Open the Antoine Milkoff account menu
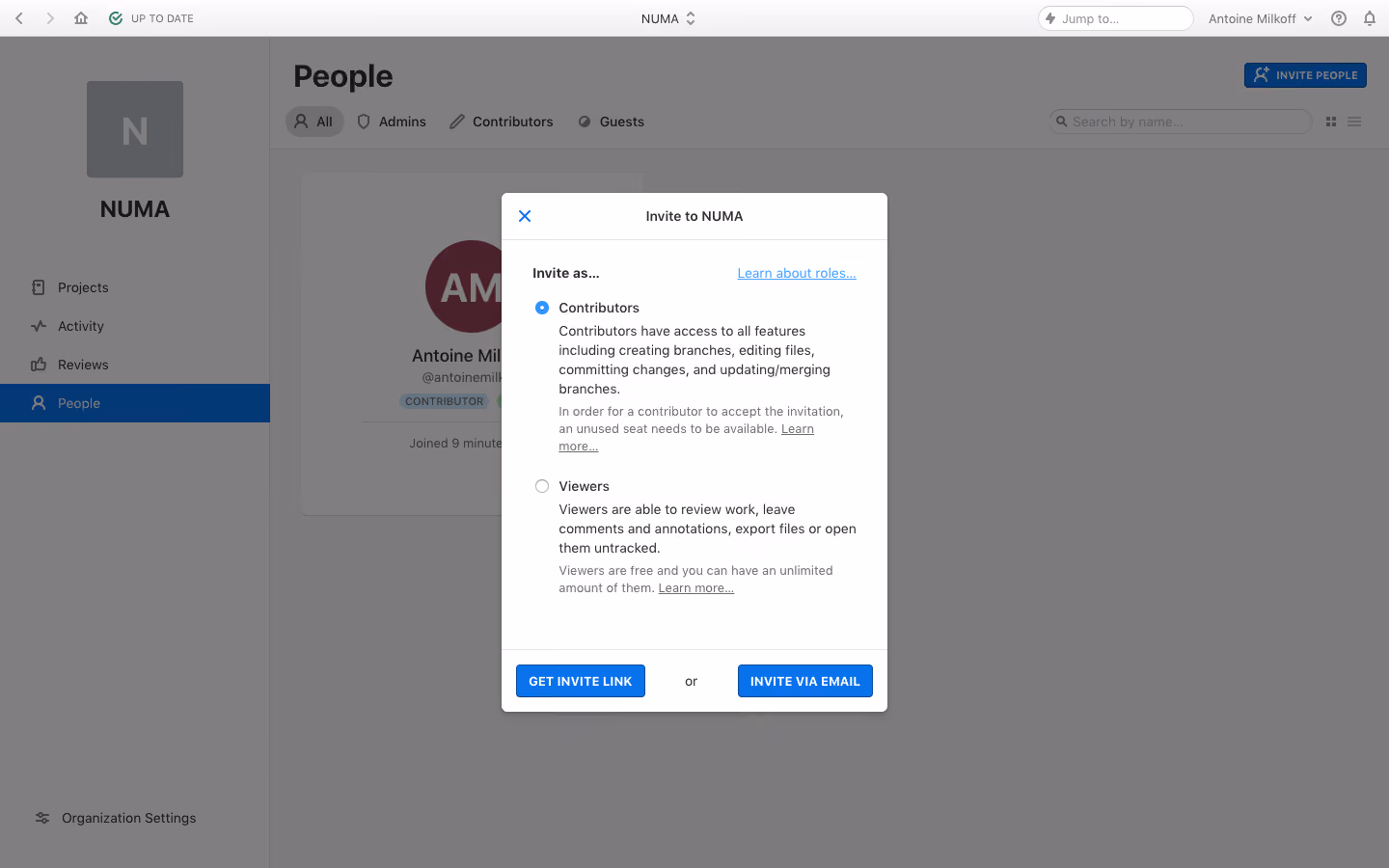 pyautogui.click(x=1260, y=18)
